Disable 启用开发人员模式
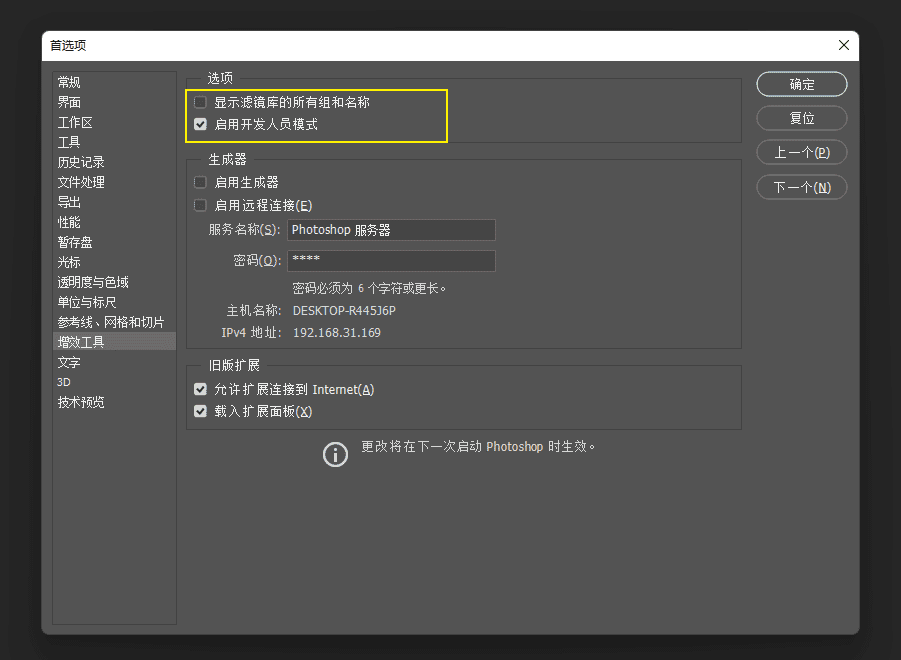Viewport: 901px width, 660px height. tap(200, 124)
